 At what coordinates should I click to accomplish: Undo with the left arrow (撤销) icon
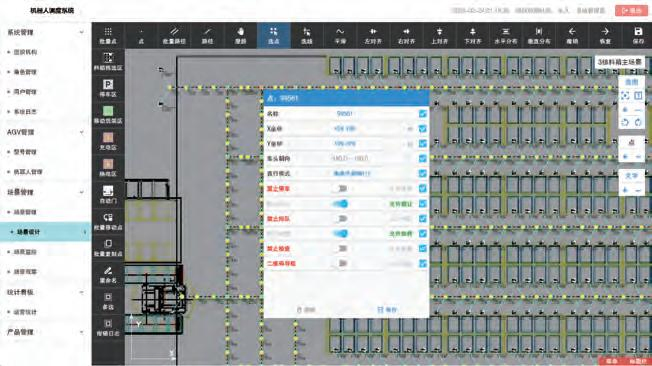[572, 36]
